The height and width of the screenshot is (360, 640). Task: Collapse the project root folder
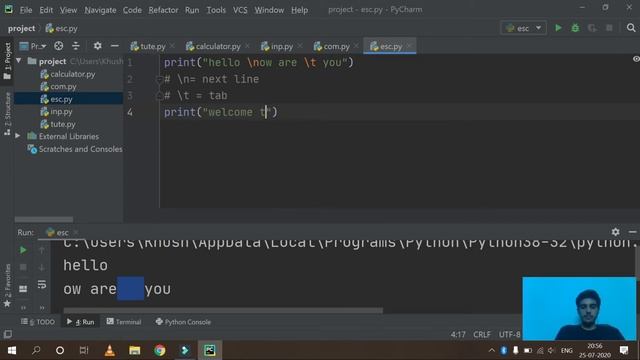tap(19, 61)
